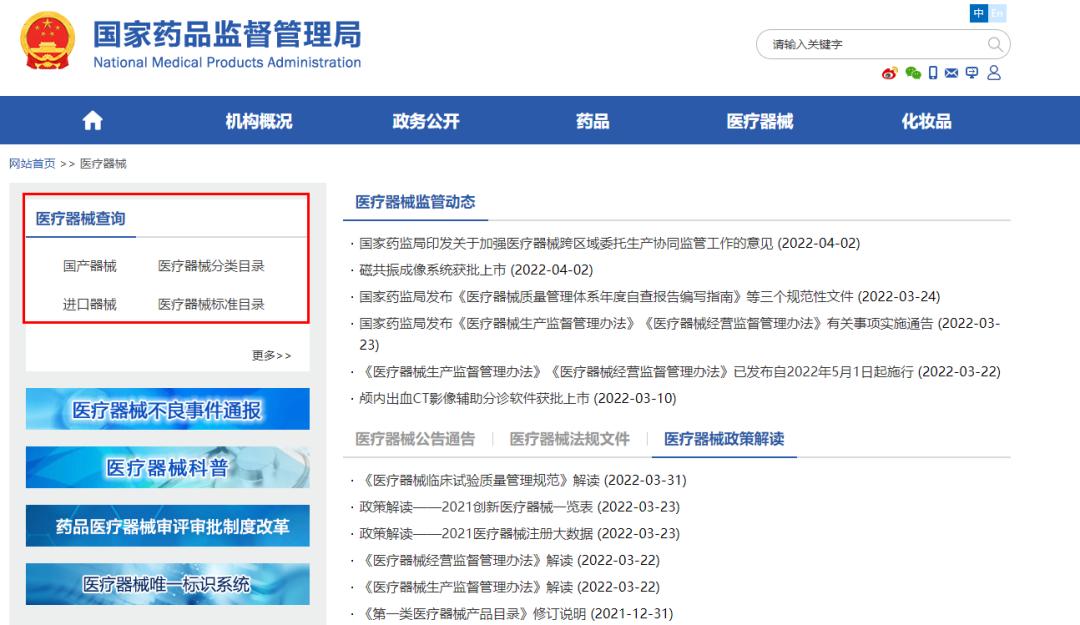Open 磁共振成像系统获批上市 article
This screenshot has height=625, width=1080.
[476, 270]
